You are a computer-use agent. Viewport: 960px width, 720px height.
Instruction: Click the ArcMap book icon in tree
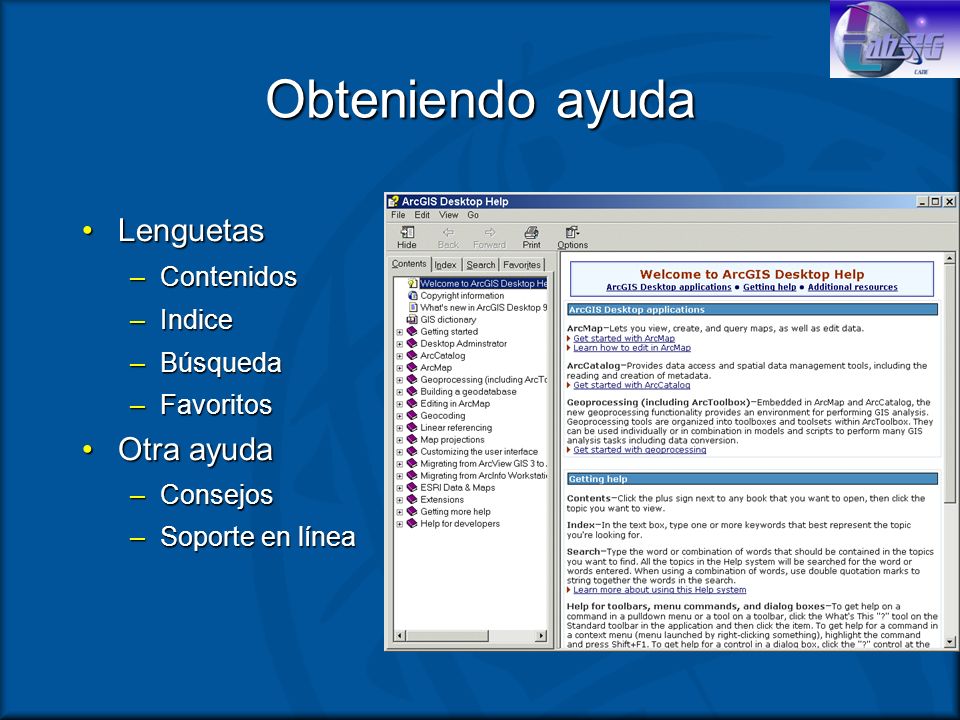coord(412,368)
